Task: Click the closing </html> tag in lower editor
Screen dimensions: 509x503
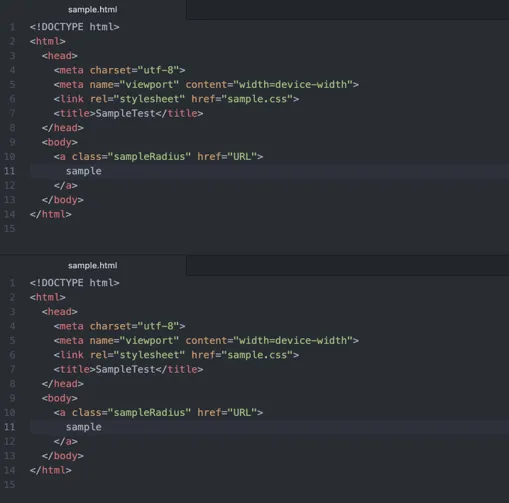Action: [x=51, y=470]
